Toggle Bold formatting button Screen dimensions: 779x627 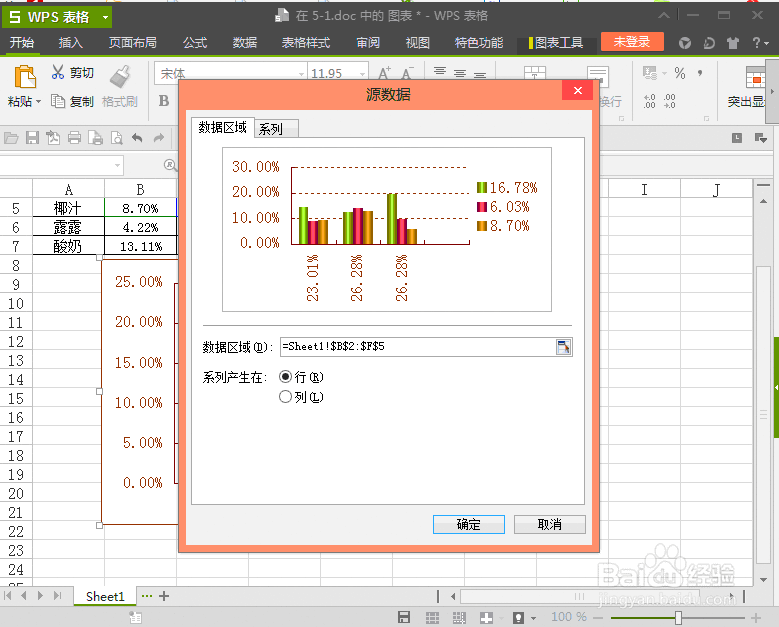click(164, 101)
